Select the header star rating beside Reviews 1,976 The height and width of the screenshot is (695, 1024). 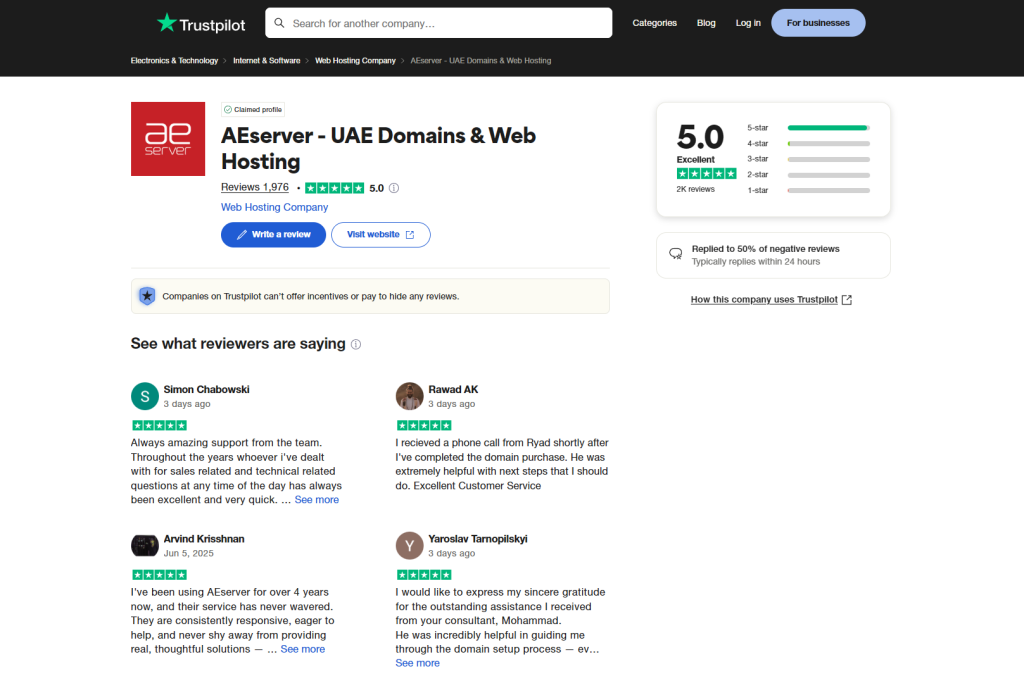pyautogui.click(x=334, y=188)
